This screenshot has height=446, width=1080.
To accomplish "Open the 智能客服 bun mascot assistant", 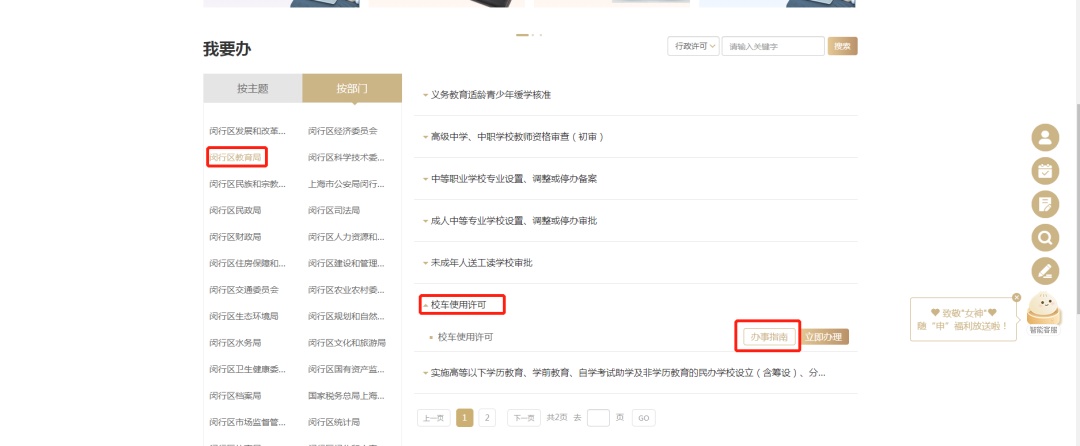I will click(1044, 311).
